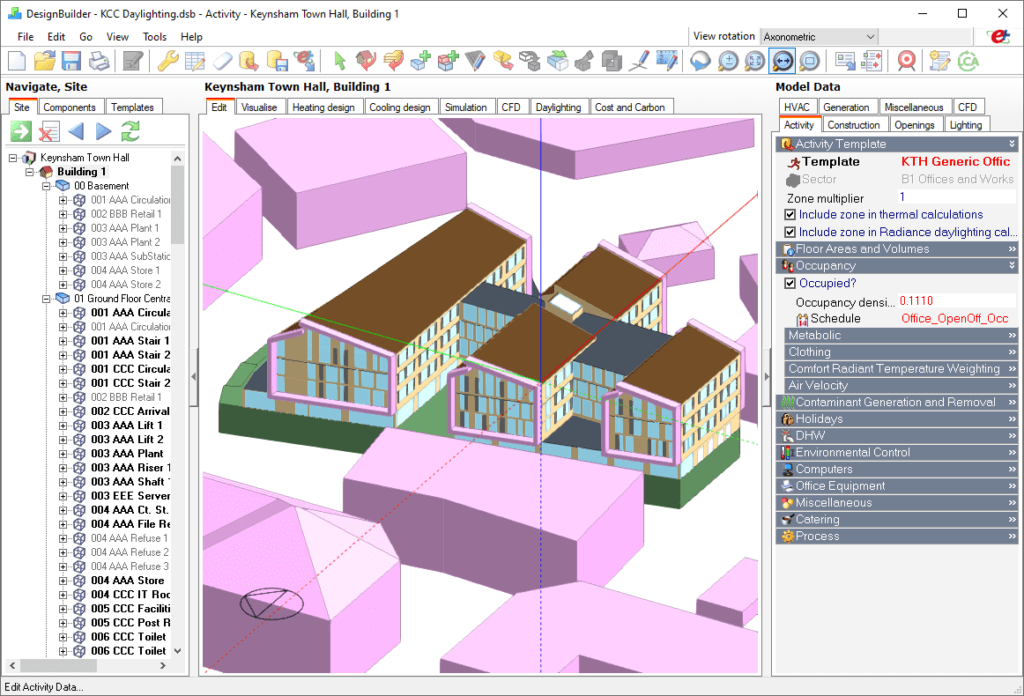Disable the Occupied? checkbox
The image size is (1024, 696).
pos(789,283)
